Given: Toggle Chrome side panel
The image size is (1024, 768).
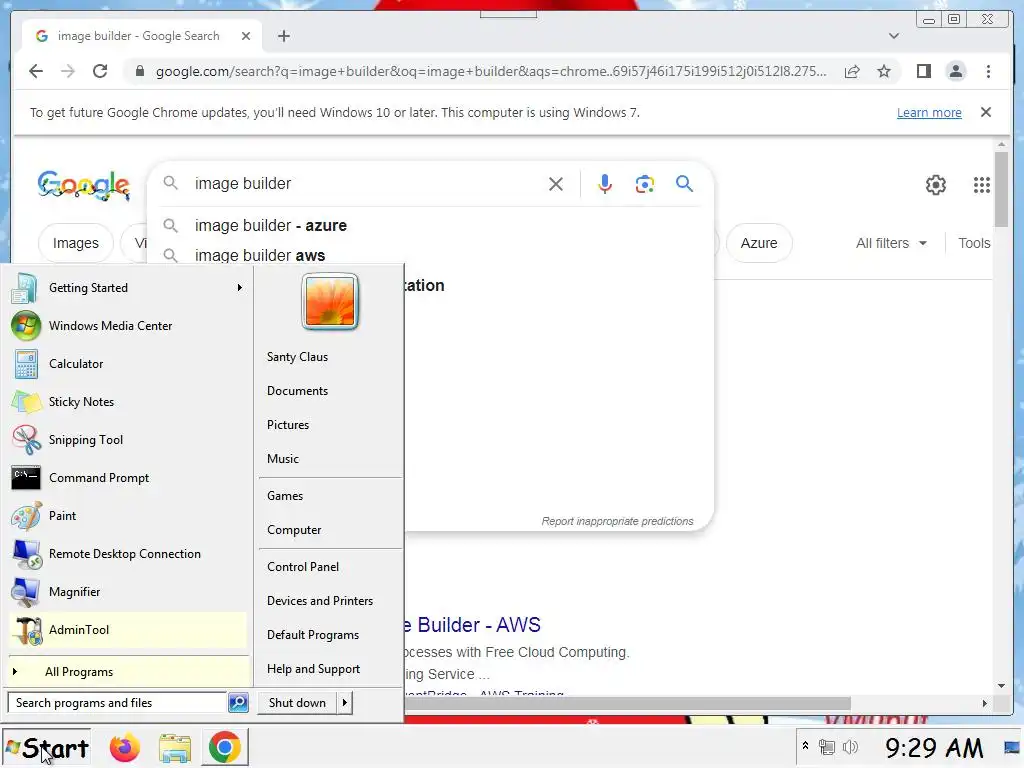Looking at the screenshot, I should click(923, 71).
